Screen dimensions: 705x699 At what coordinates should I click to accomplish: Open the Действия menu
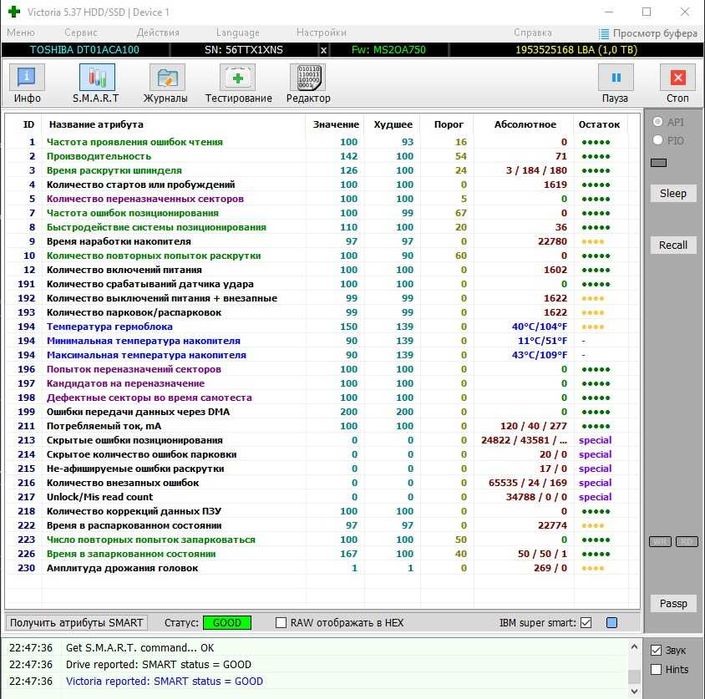(158, 33)
